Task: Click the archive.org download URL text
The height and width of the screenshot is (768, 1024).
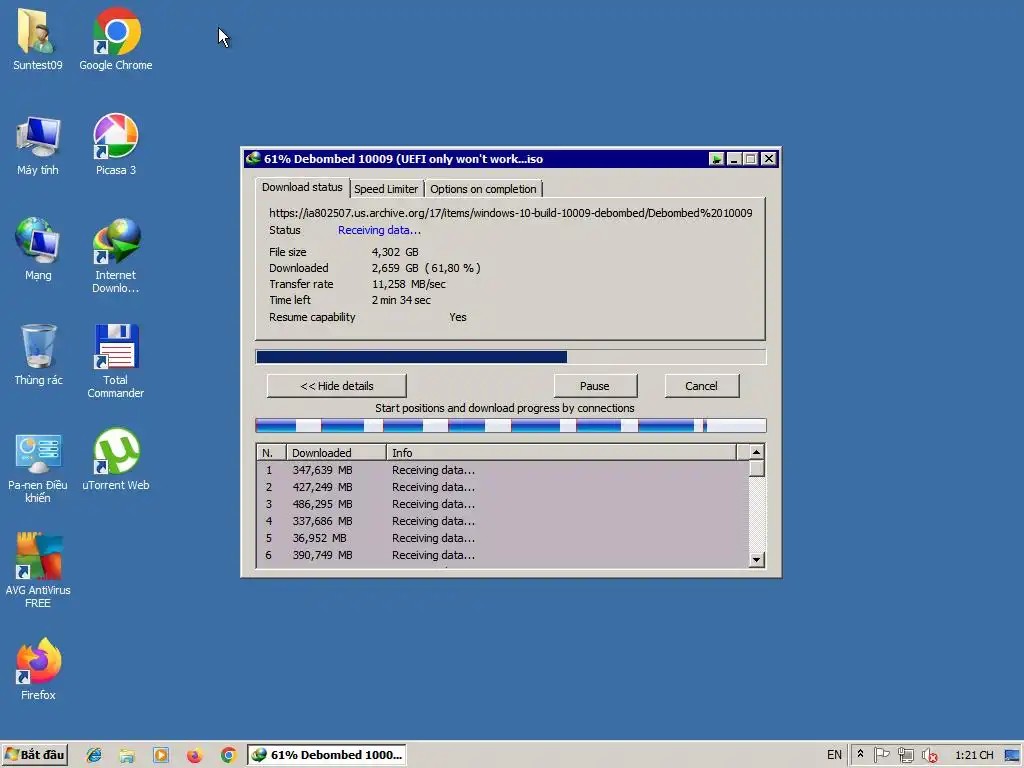Action: [x=511, y=213]
